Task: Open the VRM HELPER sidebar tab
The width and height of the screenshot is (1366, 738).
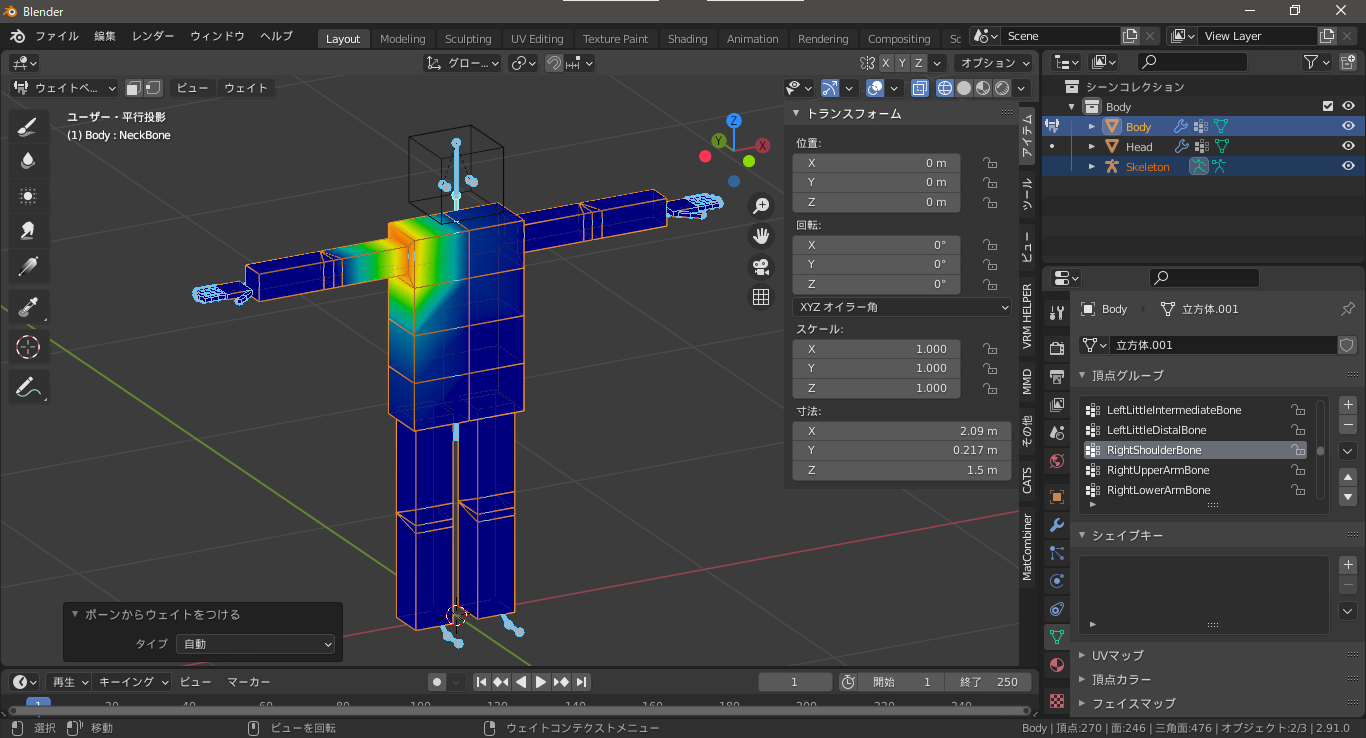Action: [1027, 316]
